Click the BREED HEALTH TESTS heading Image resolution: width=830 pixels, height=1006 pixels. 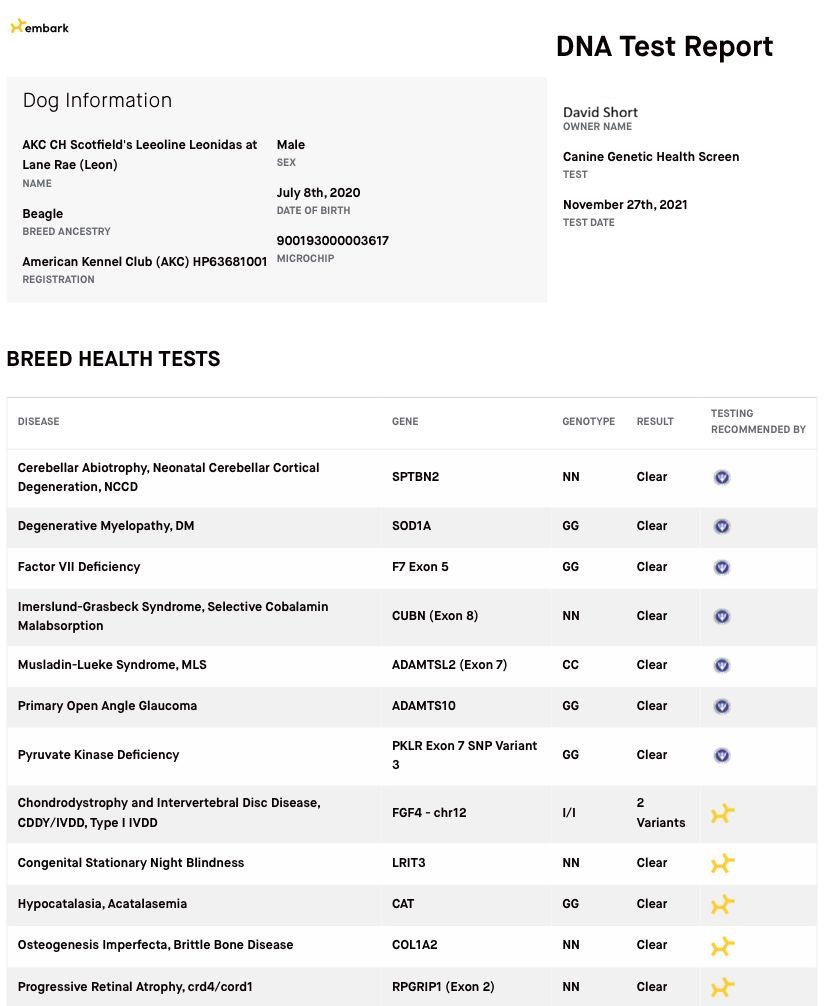tap(113, 359)
